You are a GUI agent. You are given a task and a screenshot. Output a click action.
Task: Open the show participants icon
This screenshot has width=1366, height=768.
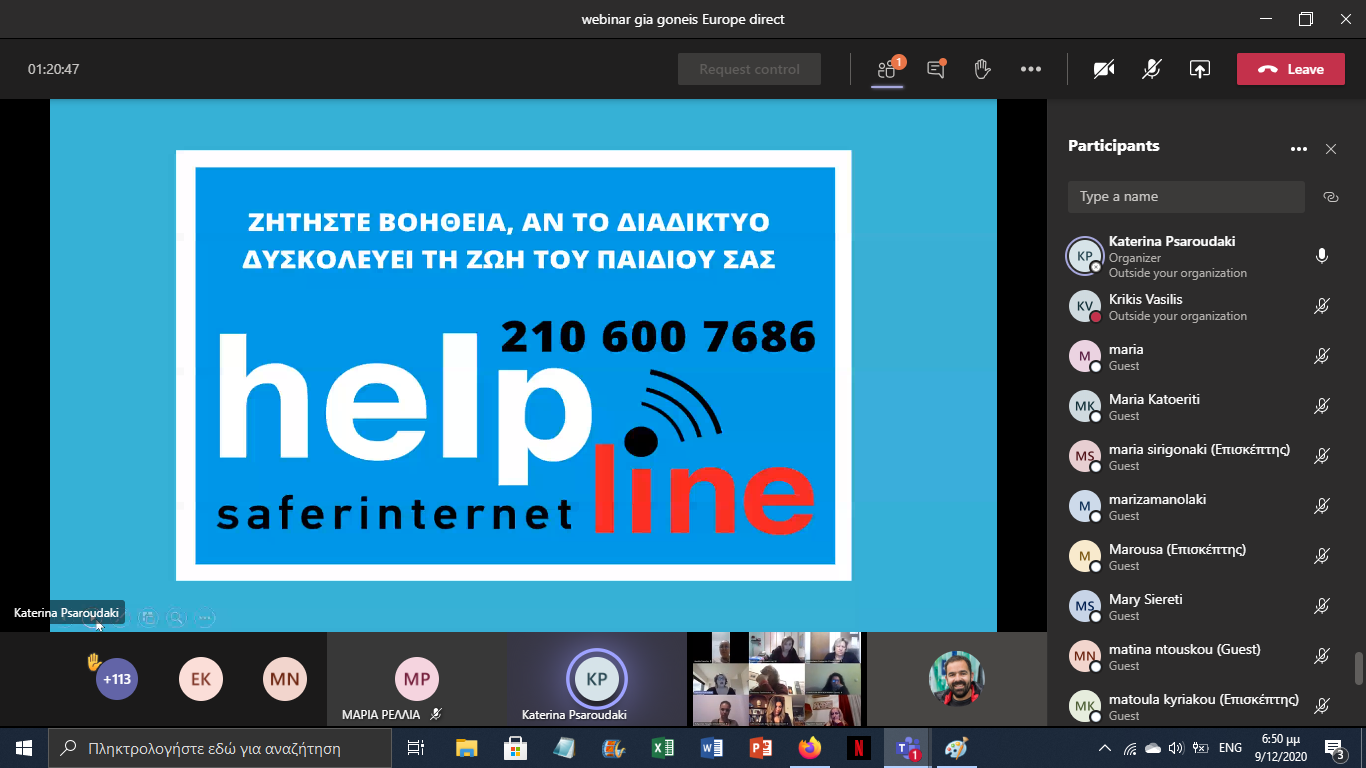click(887, 69)
